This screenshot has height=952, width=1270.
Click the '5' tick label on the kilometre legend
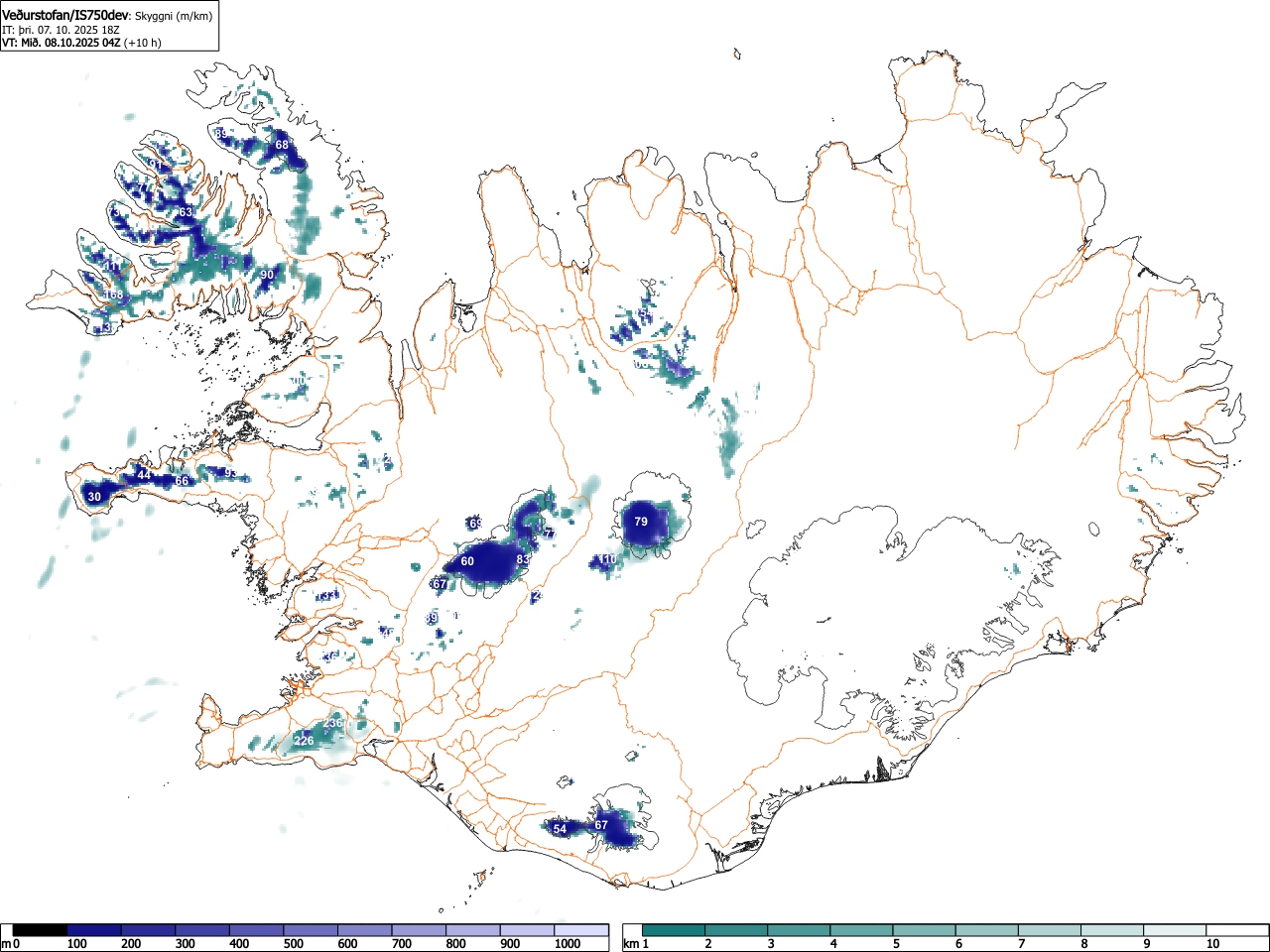(x=896, y=944)
